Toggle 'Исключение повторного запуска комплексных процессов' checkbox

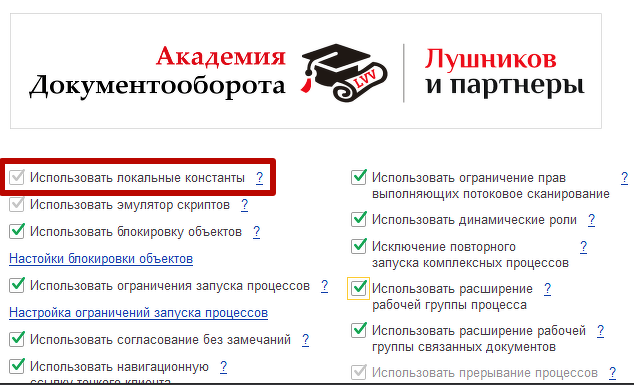[359, 246]
